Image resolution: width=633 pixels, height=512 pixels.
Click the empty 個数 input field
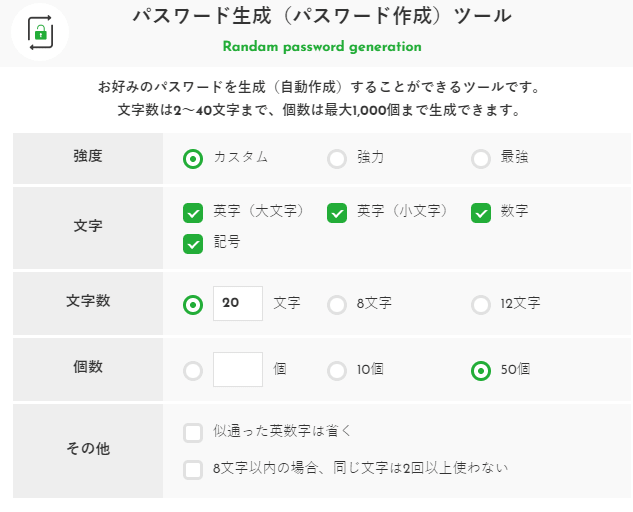[238, 369]
